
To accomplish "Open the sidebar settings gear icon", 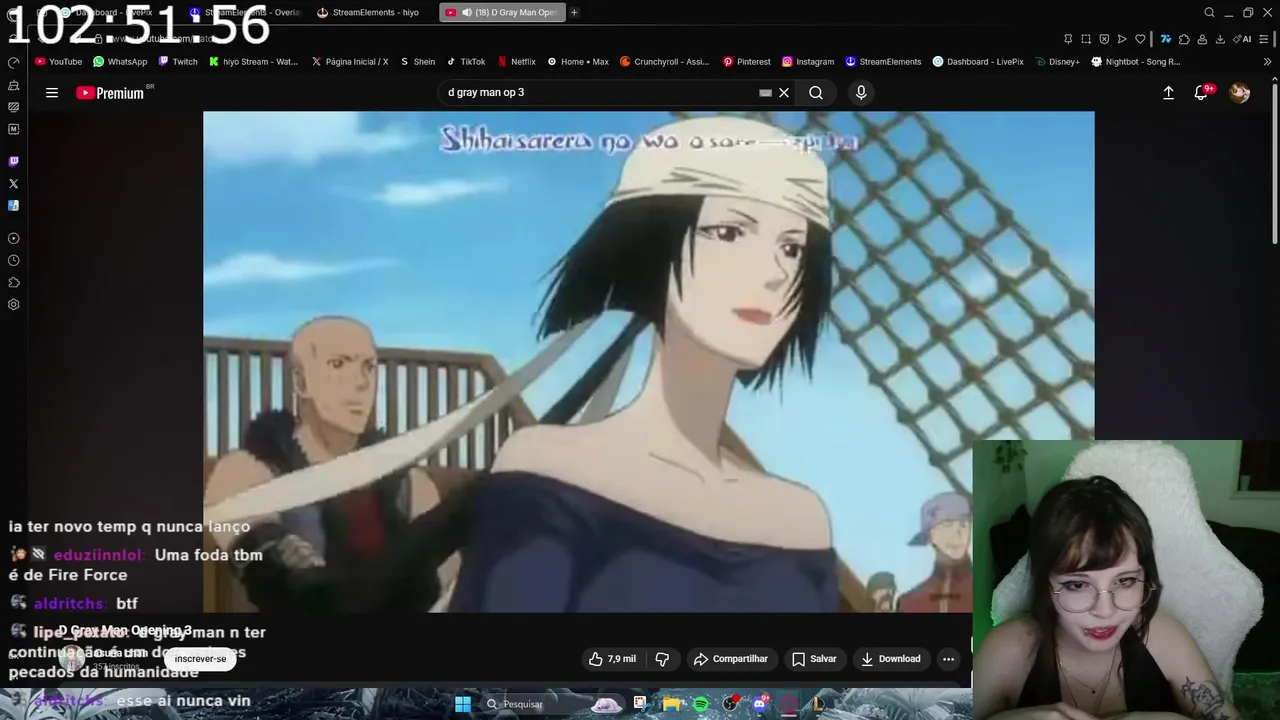I will [x=13, y=304].
